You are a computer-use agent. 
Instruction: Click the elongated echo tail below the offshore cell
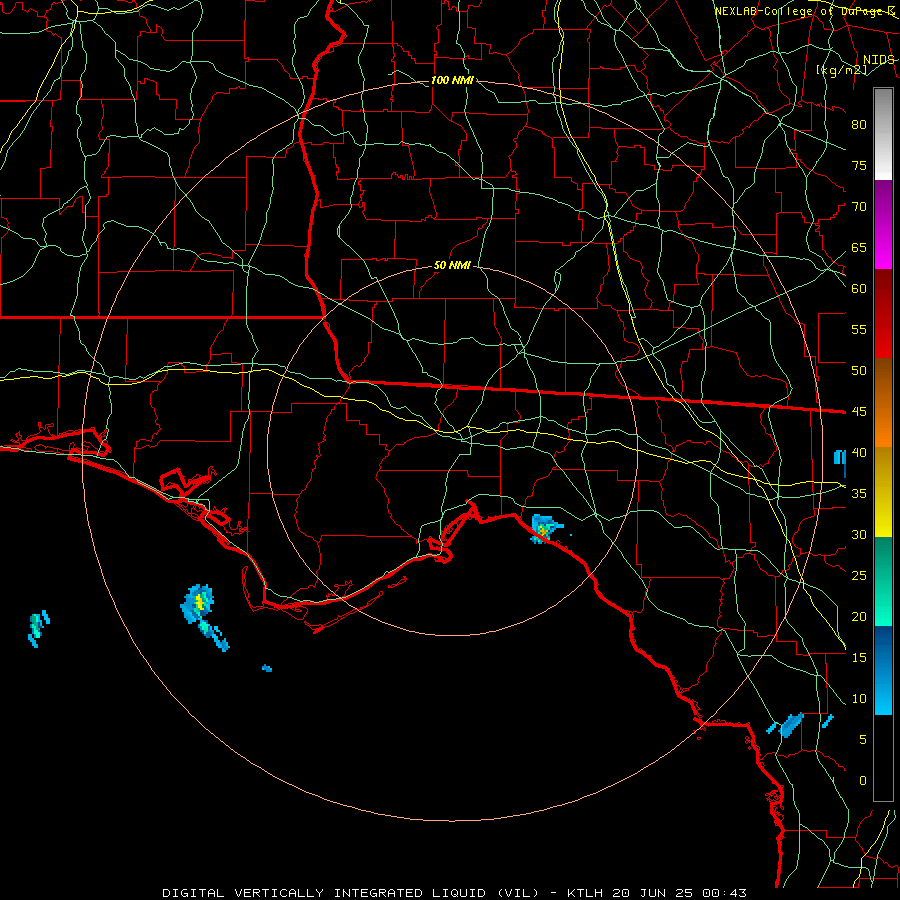[215, 636]
